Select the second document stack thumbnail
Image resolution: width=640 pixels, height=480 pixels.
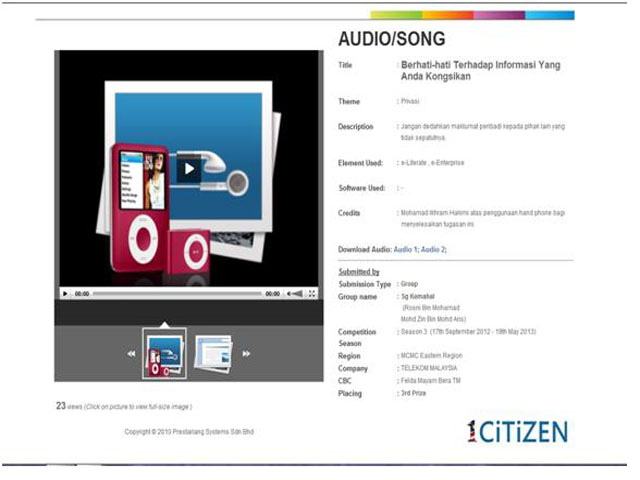pos(213,352)
